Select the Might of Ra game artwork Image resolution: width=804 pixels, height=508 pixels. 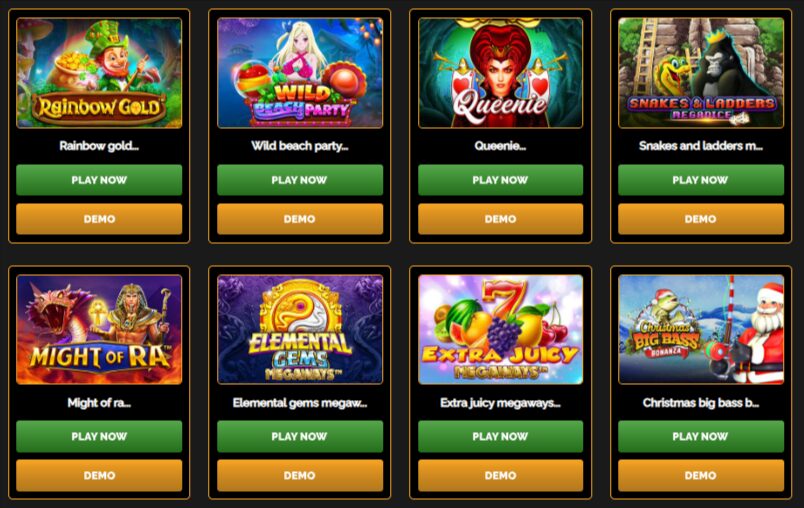tap(99, 330)
